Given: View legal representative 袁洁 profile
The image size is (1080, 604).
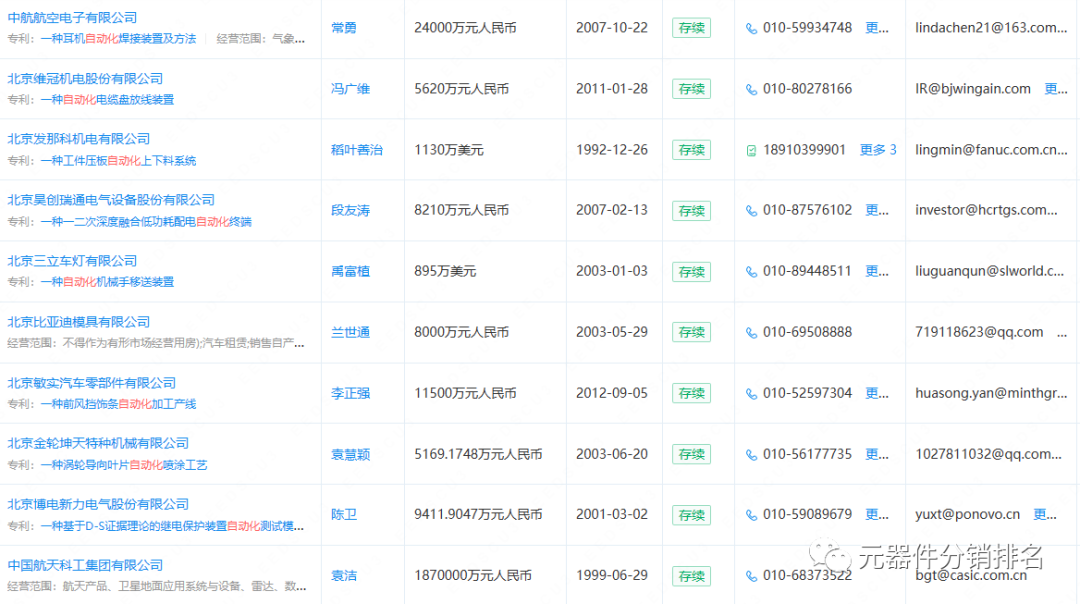Looking at the screenshot, I should click(x=344, y=576).
